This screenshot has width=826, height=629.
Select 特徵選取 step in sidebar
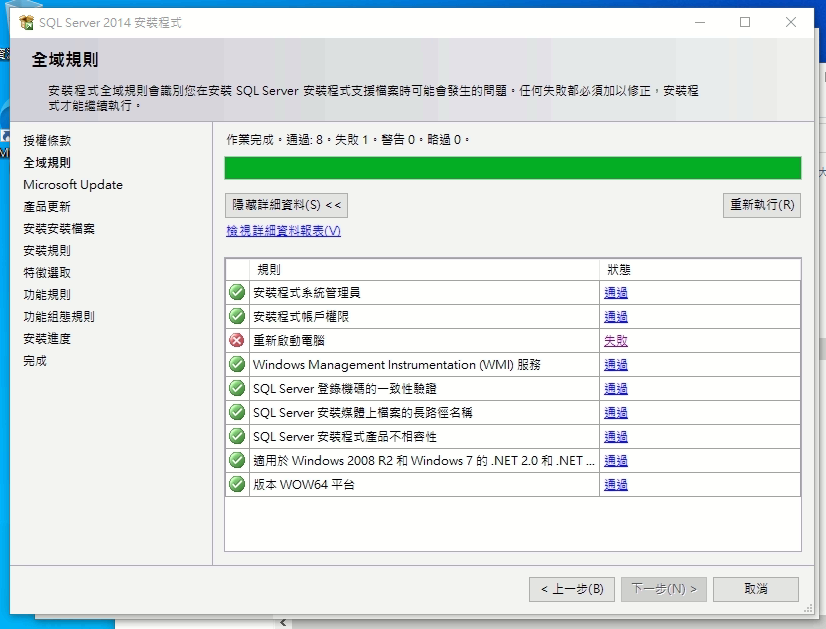coord(47,273)
